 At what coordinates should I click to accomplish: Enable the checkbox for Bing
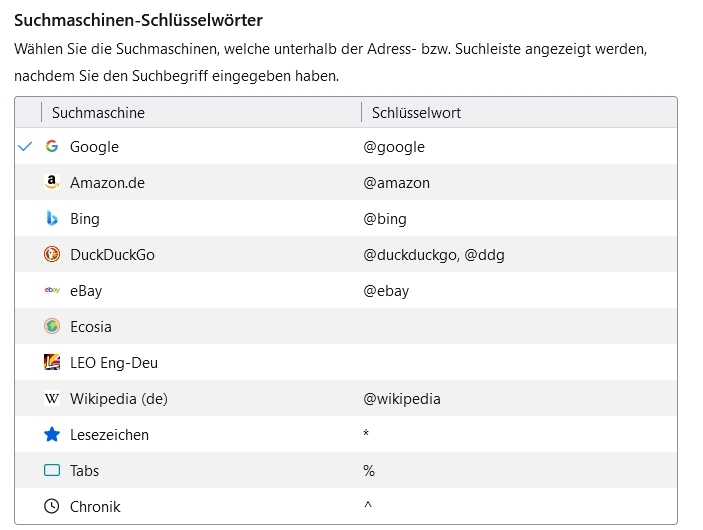pos(26,219)
